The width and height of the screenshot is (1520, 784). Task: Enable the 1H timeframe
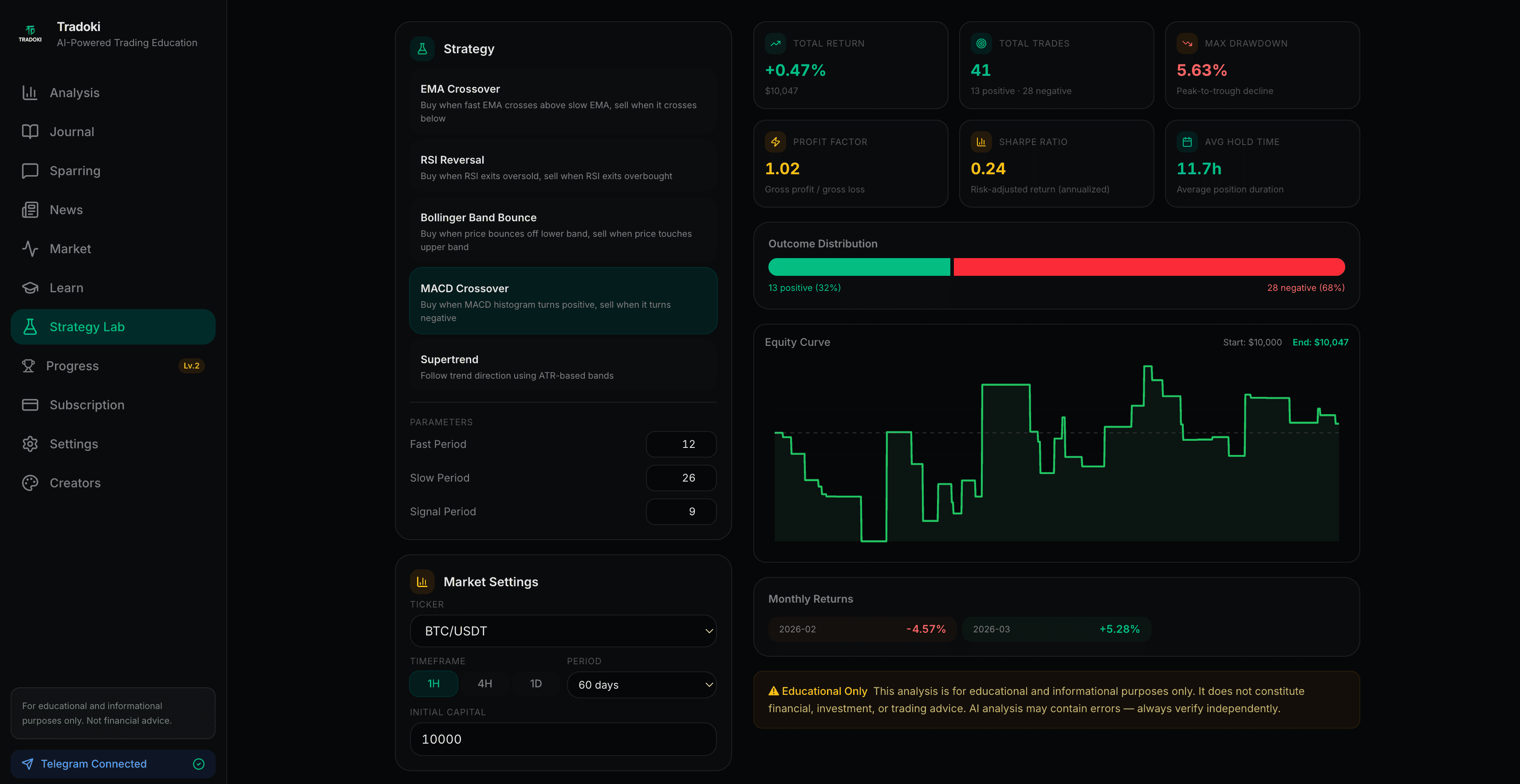click(x=433, y=683)
